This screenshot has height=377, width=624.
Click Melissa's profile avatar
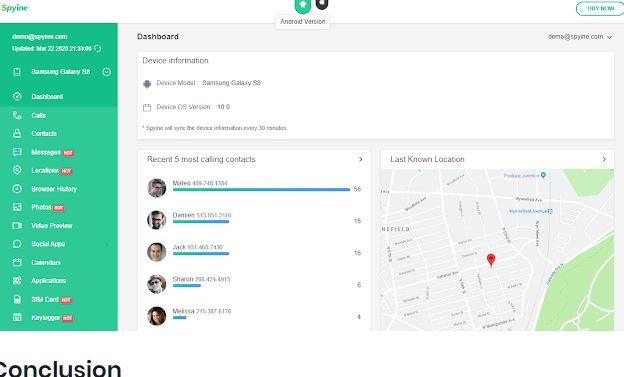click(x=156, y=316)
